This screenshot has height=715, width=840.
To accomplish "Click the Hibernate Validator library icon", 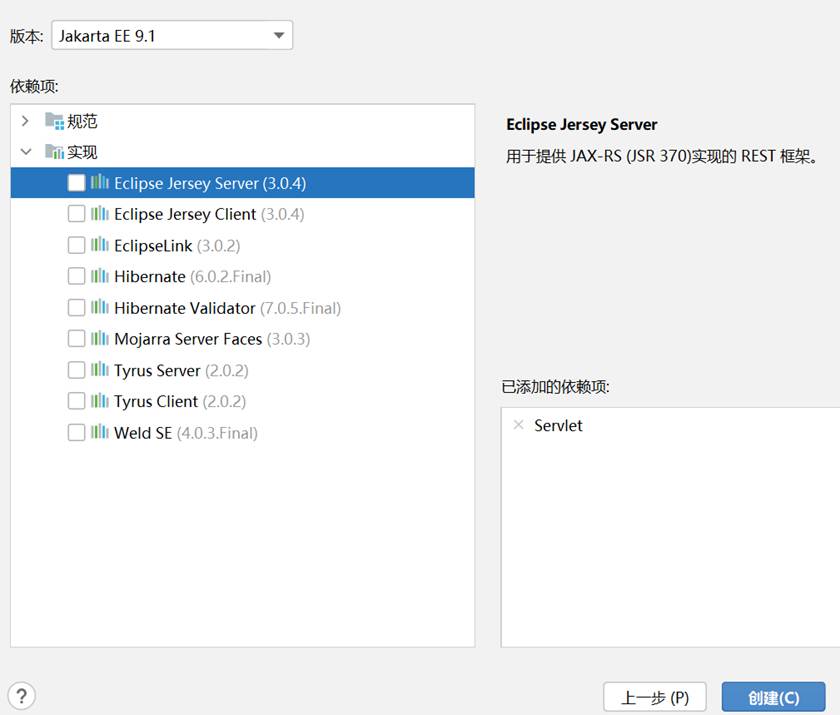I will (x=100, y=307).
